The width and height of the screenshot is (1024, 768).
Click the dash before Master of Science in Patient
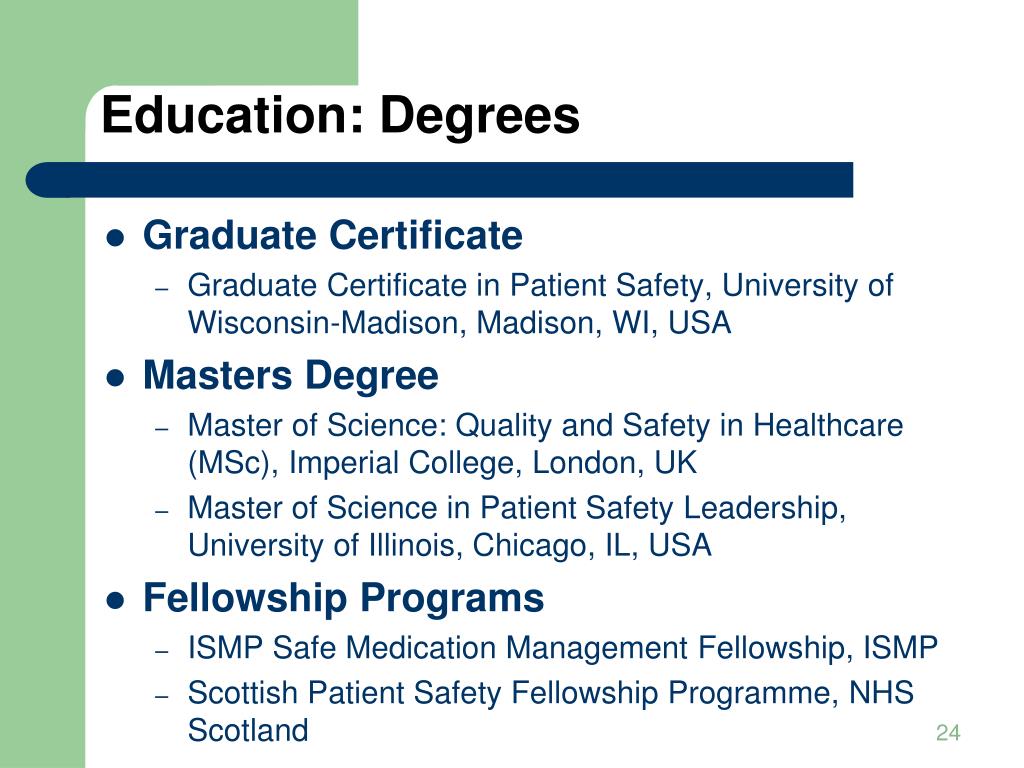point(162,511)
